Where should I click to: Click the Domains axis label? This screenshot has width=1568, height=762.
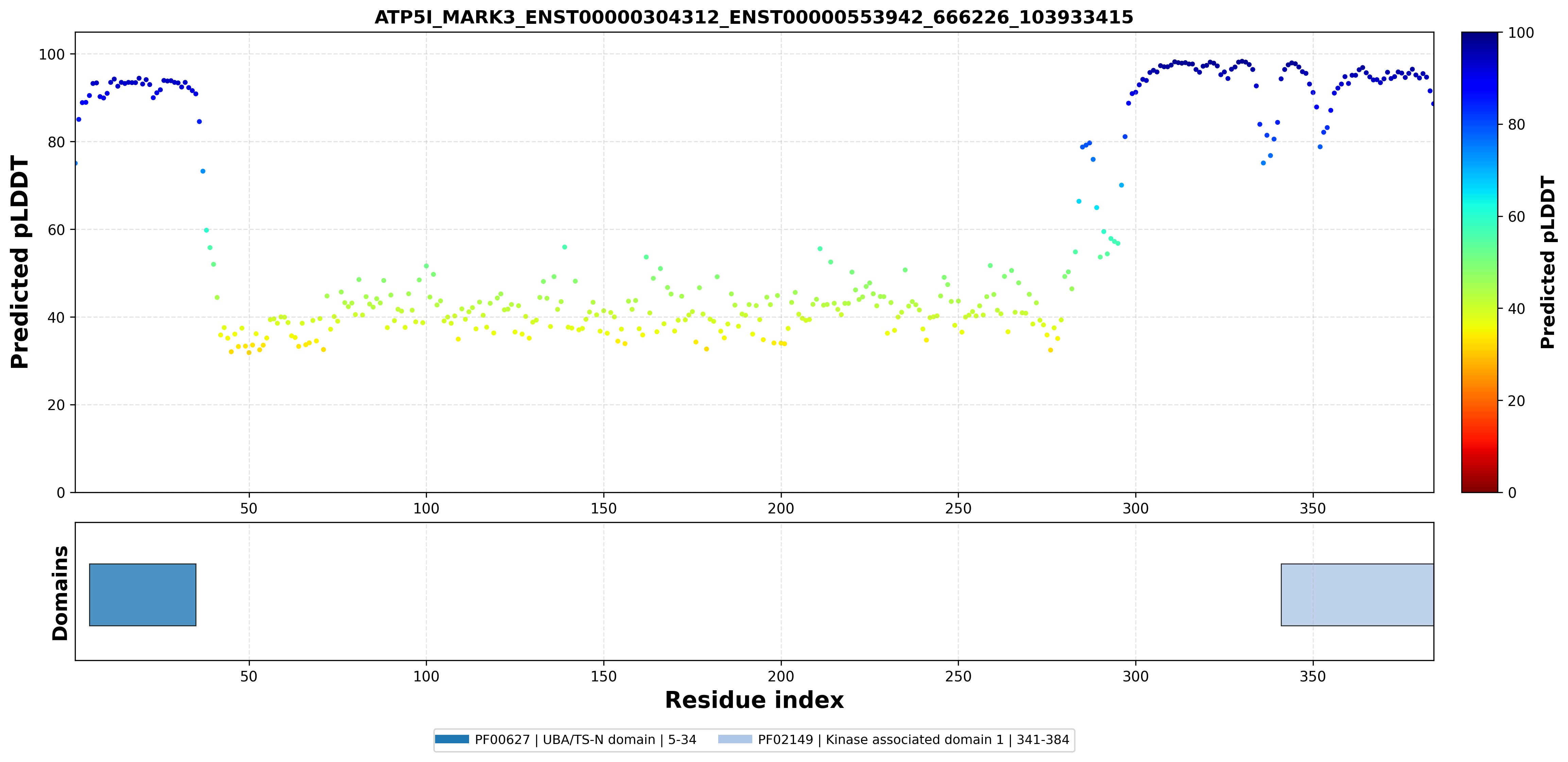point(59,593)
